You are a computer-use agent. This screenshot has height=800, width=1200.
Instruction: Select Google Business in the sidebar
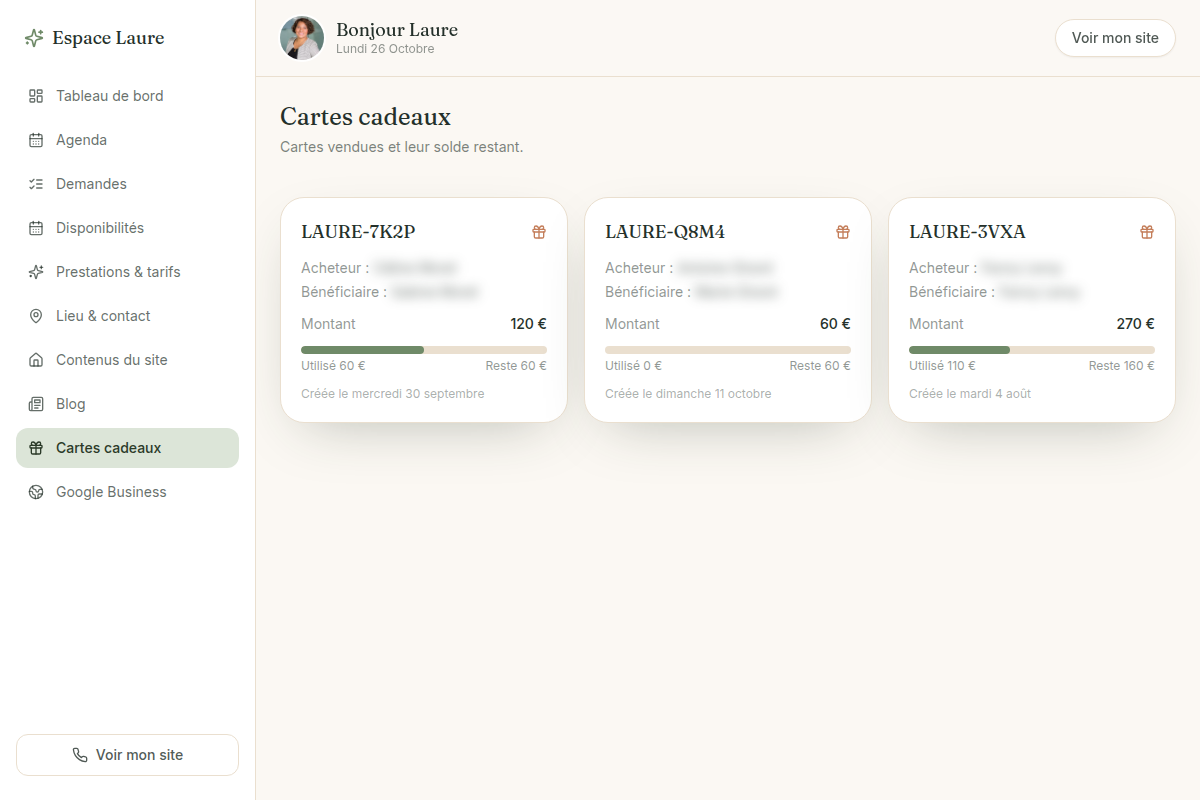point(127,492)
